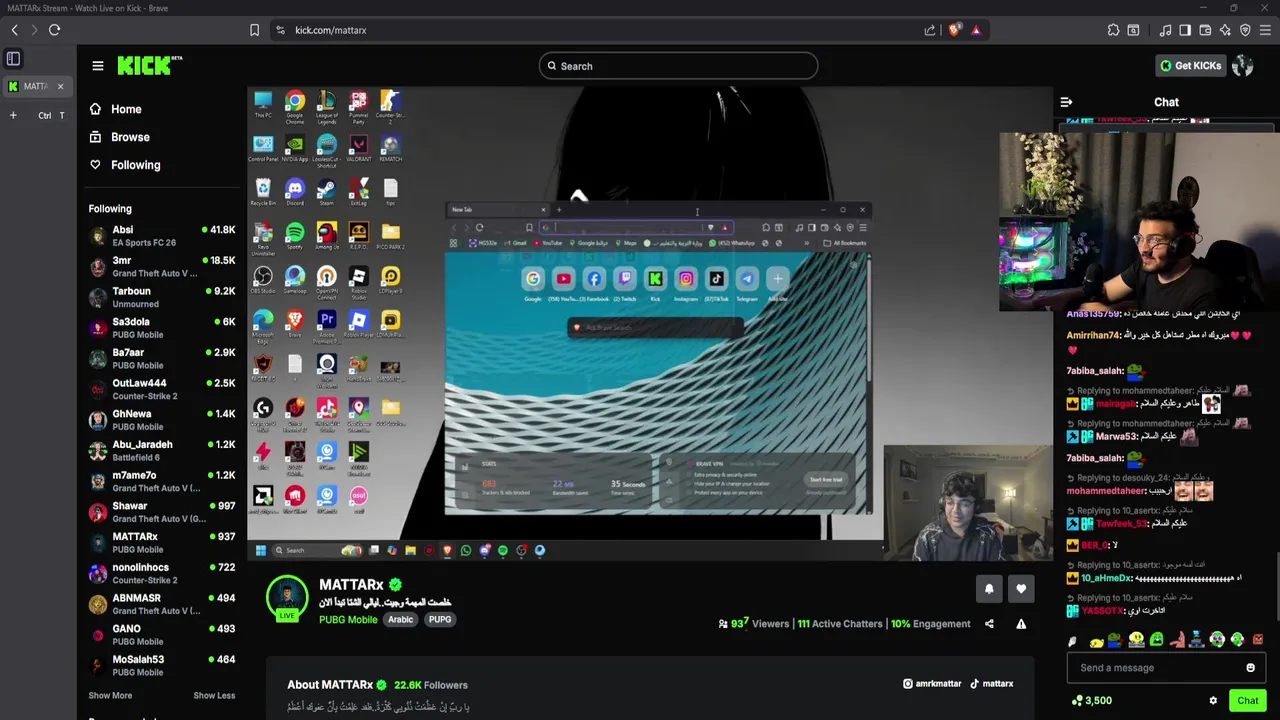
Task: Open Tarboun channel in Following list
Action: click(x=162, y=297)
